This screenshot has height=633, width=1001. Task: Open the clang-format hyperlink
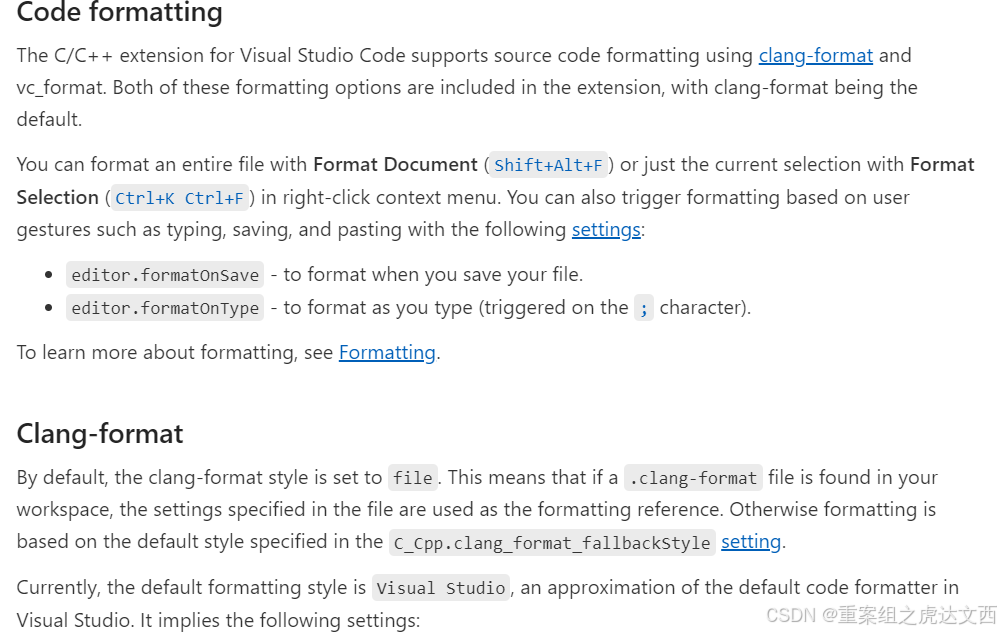point(815,56)
